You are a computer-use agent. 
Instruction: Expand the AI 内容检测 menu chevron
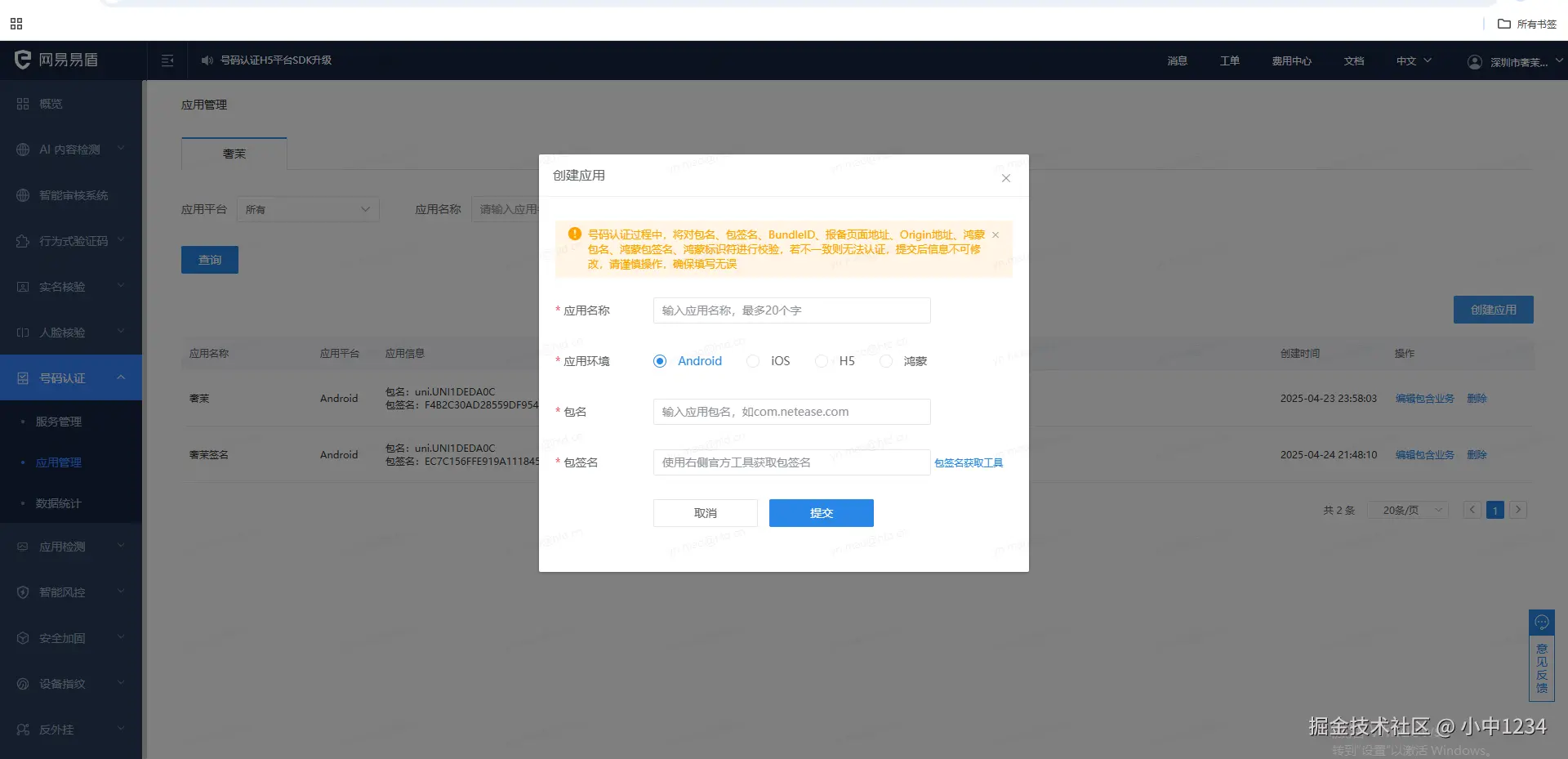click(121, 149)
